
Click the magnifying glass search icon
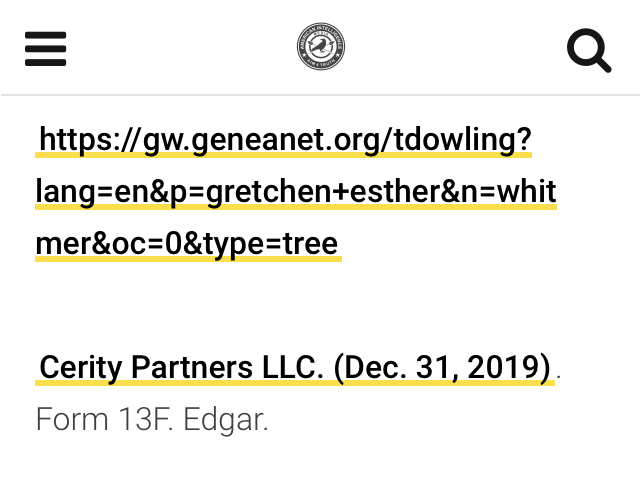(x=589, y=50)
